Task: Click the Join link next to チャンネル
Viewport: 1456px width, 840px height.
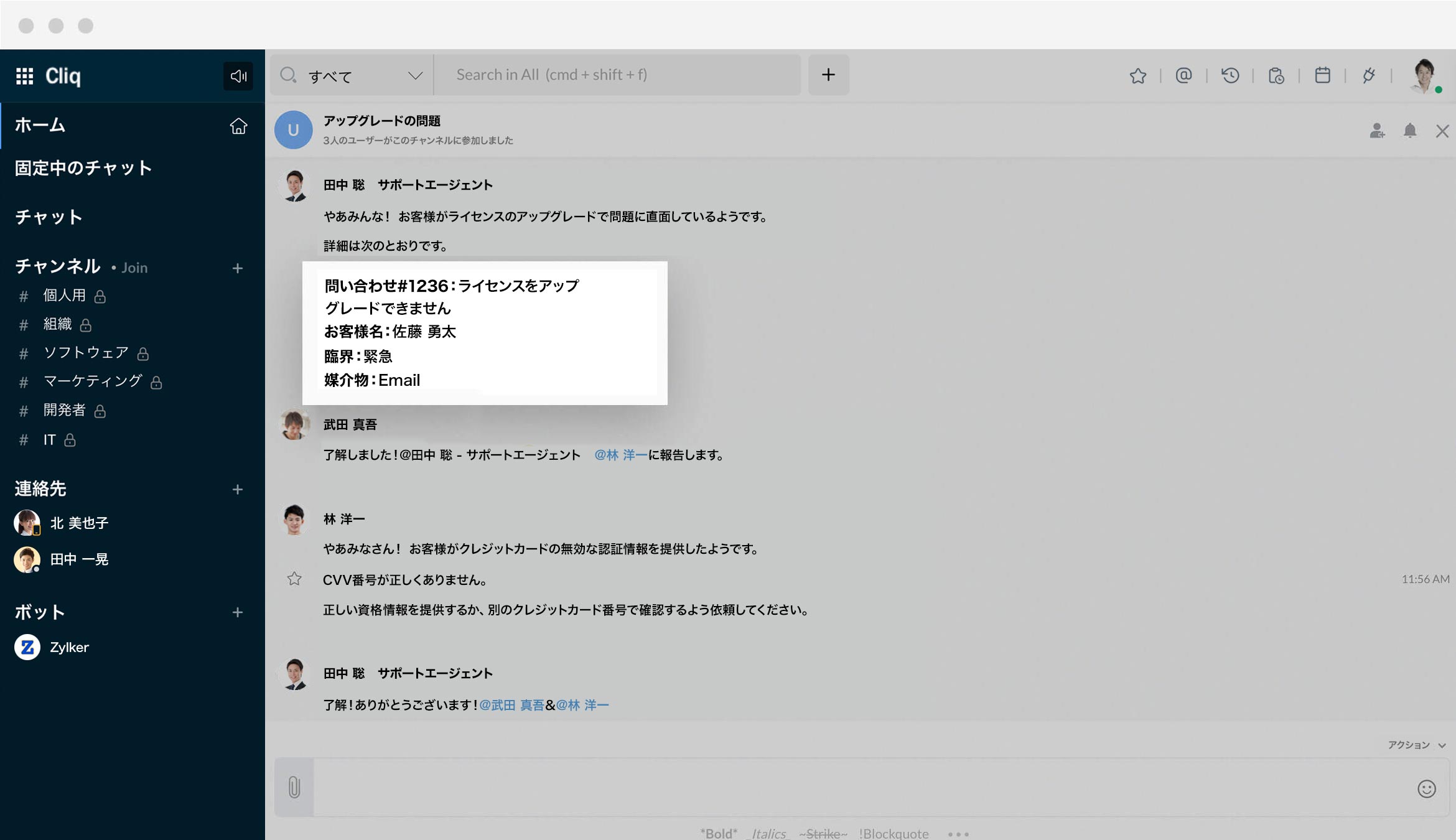Action: click(134, 268)
